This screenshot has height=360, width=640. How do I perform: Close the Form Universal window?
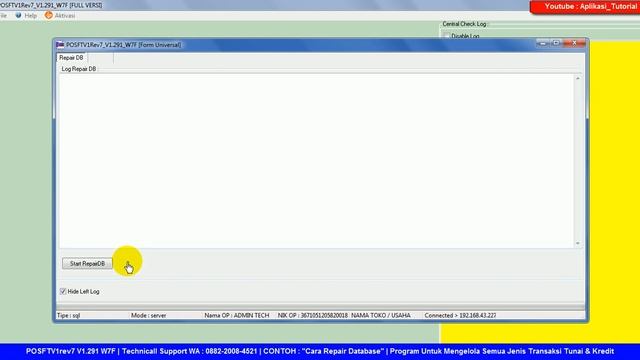574,43
